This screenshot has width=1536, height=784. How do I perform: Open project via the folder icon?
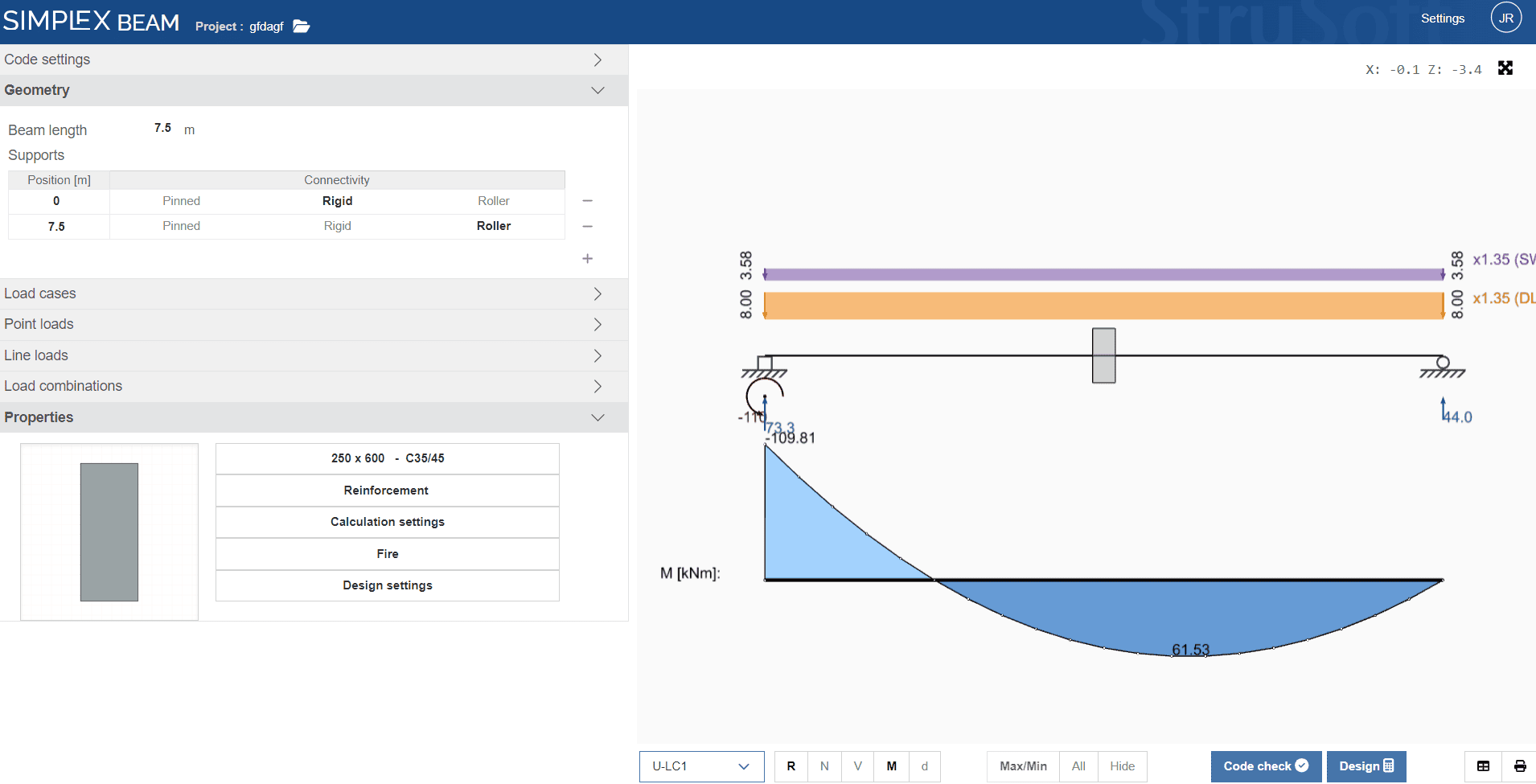pos(302,26)
